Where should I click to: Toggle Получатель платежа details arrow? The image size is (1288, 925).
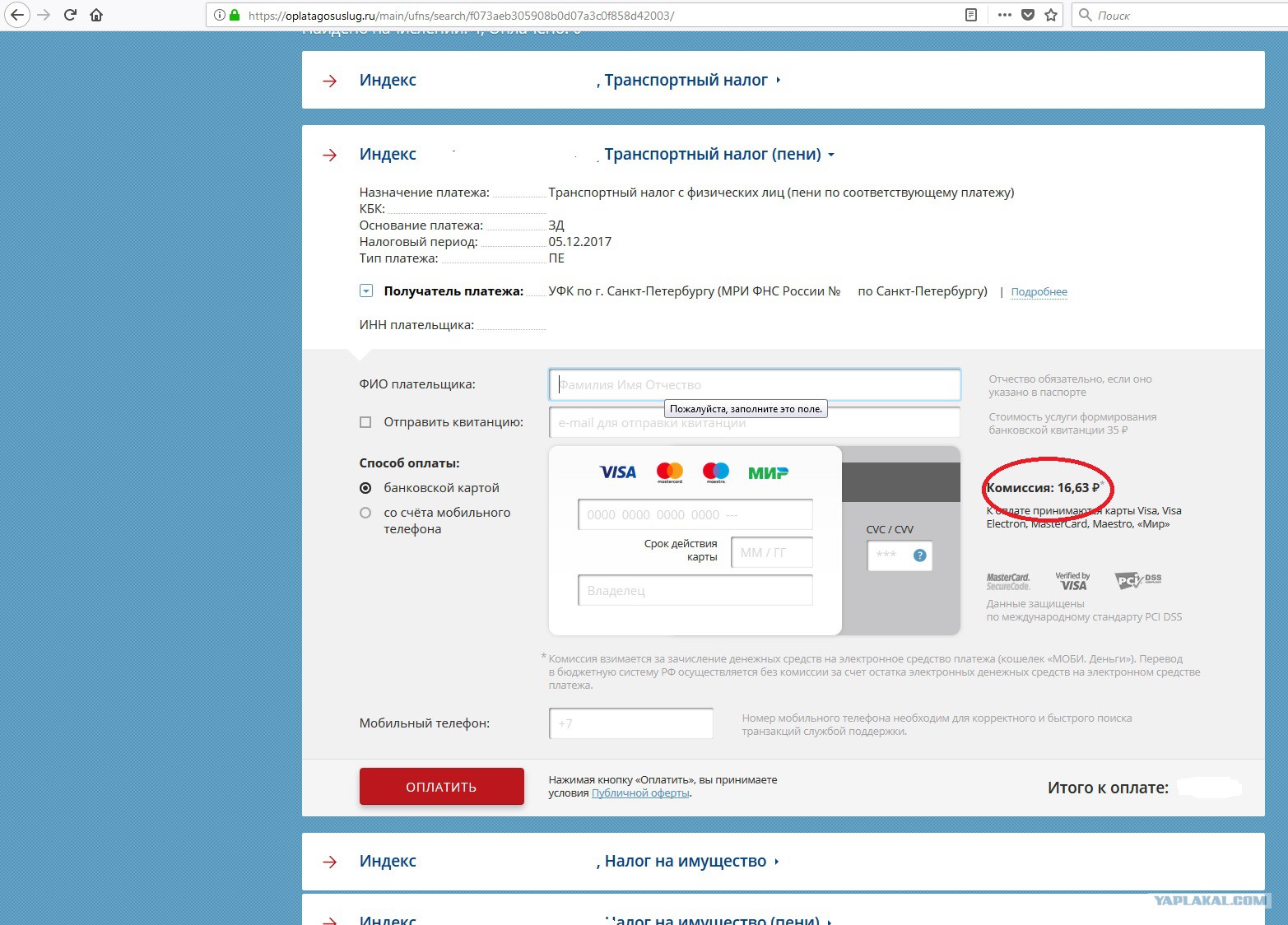(x=366, y=291)
